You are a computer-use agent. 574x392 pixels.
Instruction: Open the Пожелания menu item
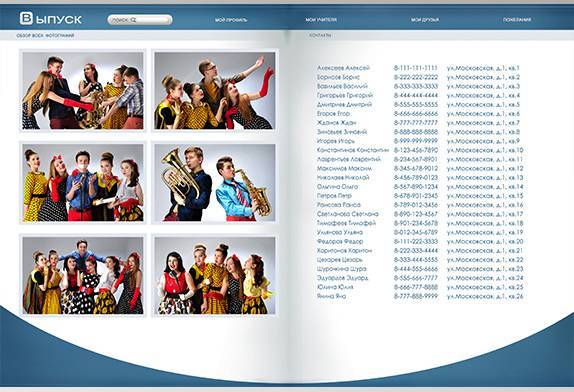pos(517,20)
